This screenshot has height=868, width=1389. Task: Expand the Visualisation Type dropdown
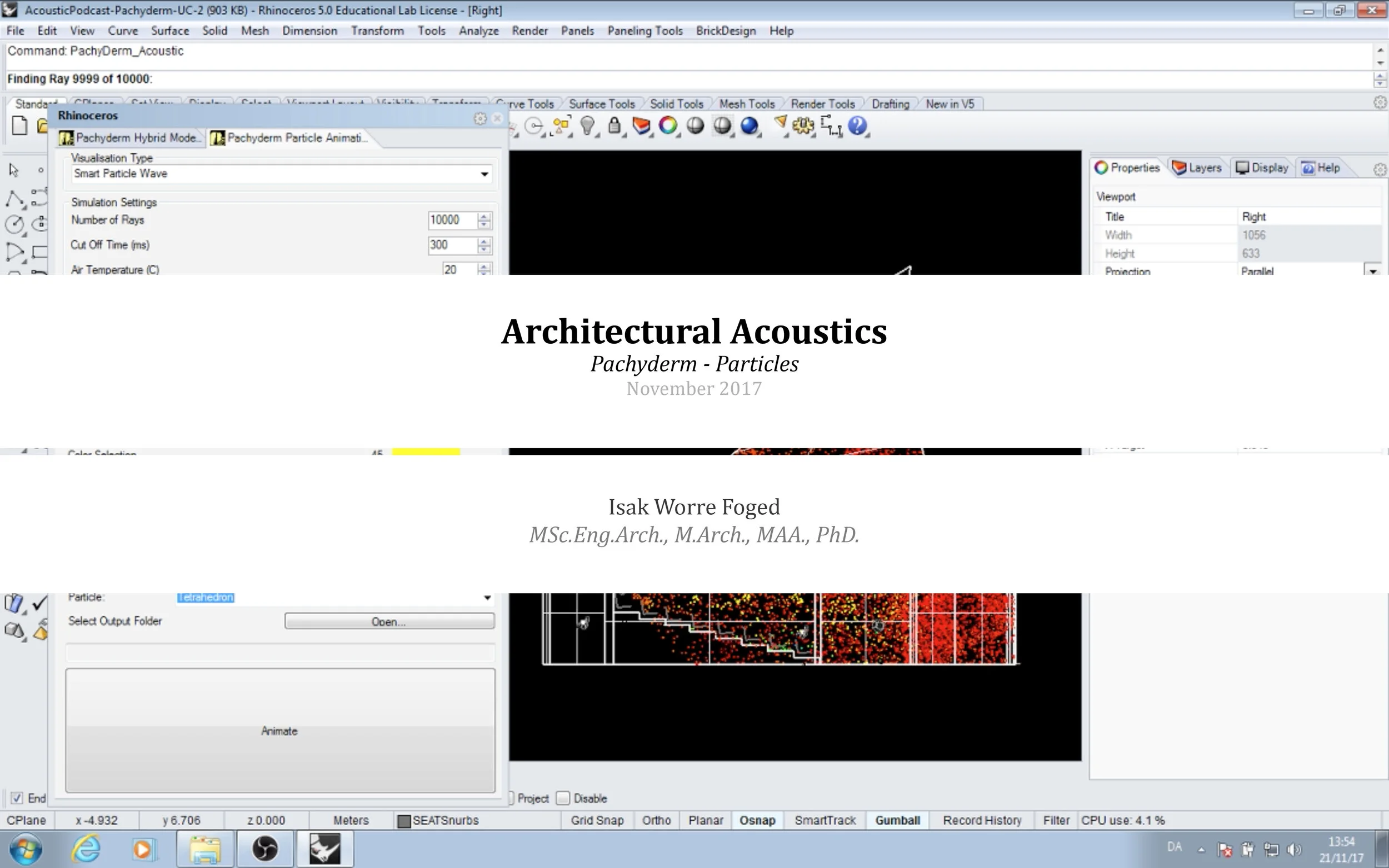pos(484,174)
